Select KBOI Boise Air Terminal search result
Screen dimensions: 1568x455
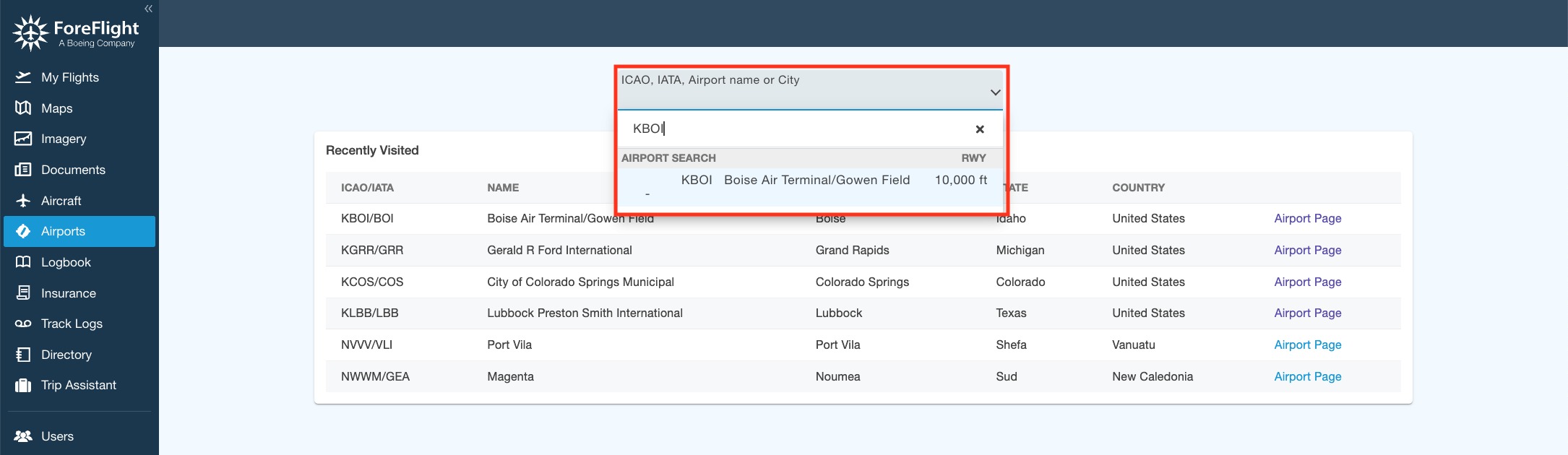[x=810, y=186]
